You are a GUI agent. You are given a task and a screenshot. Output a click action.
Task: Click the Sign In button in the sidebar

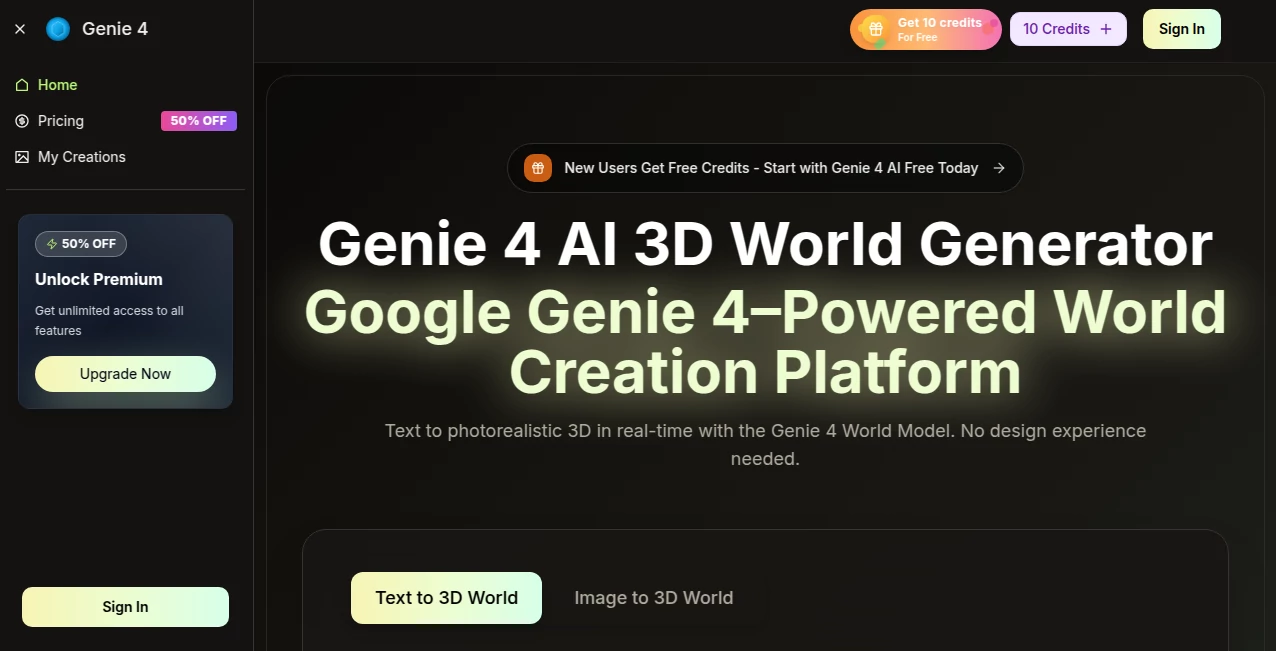[125, 606]
